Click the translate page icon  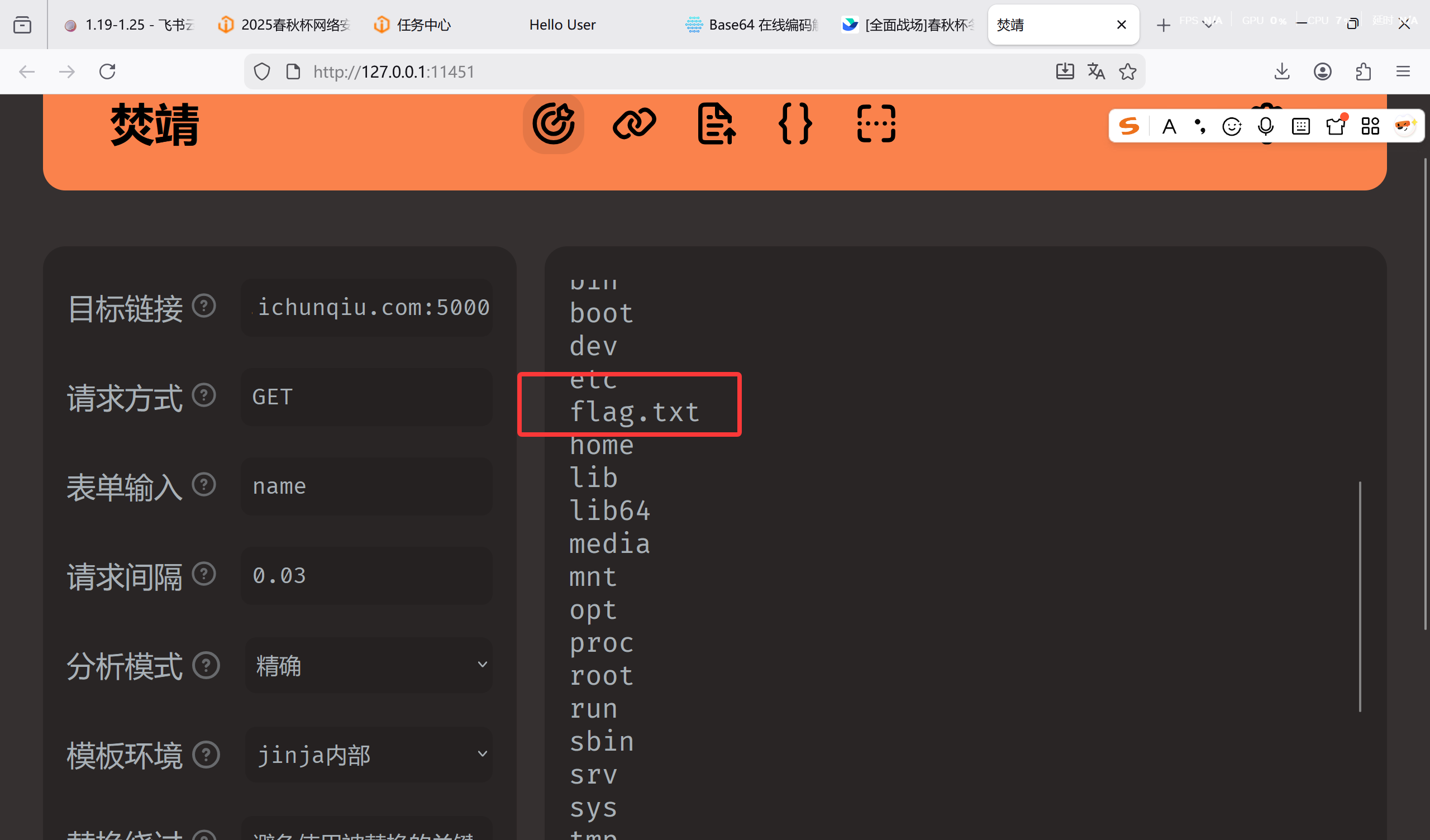coord(1096,71)
